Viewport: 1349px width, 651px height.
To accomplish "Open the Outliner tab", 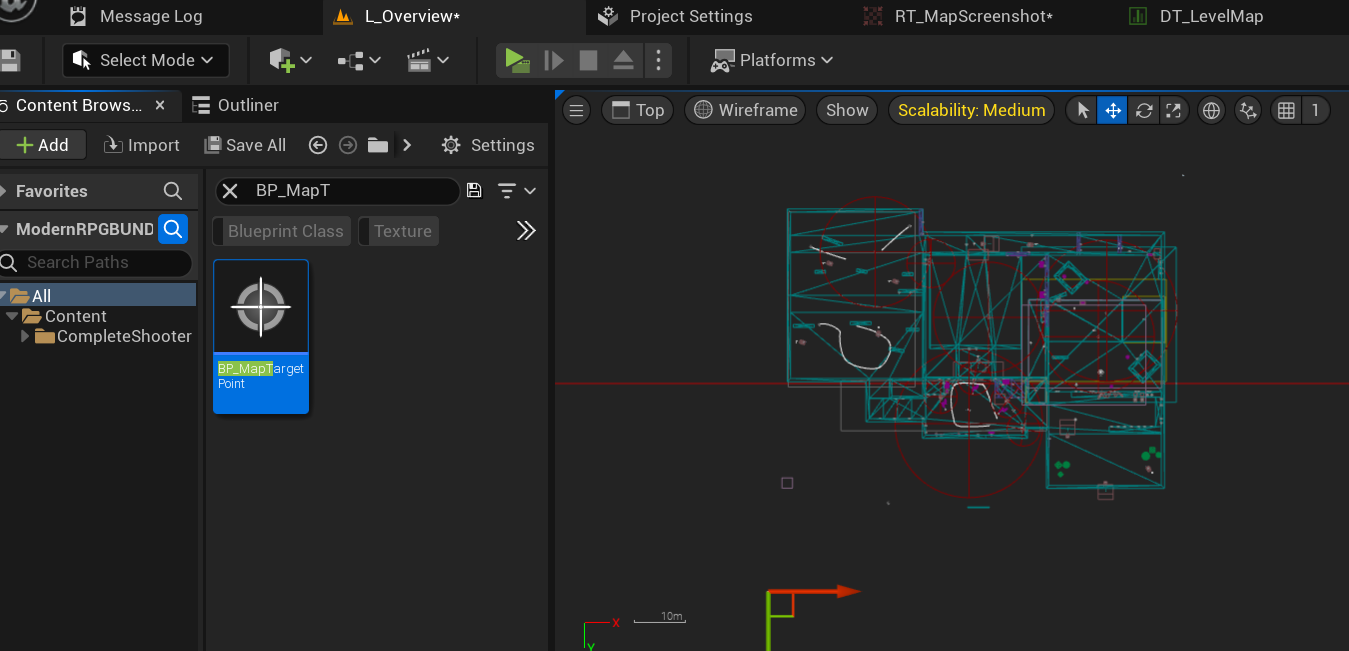I will tap(236, 105).
